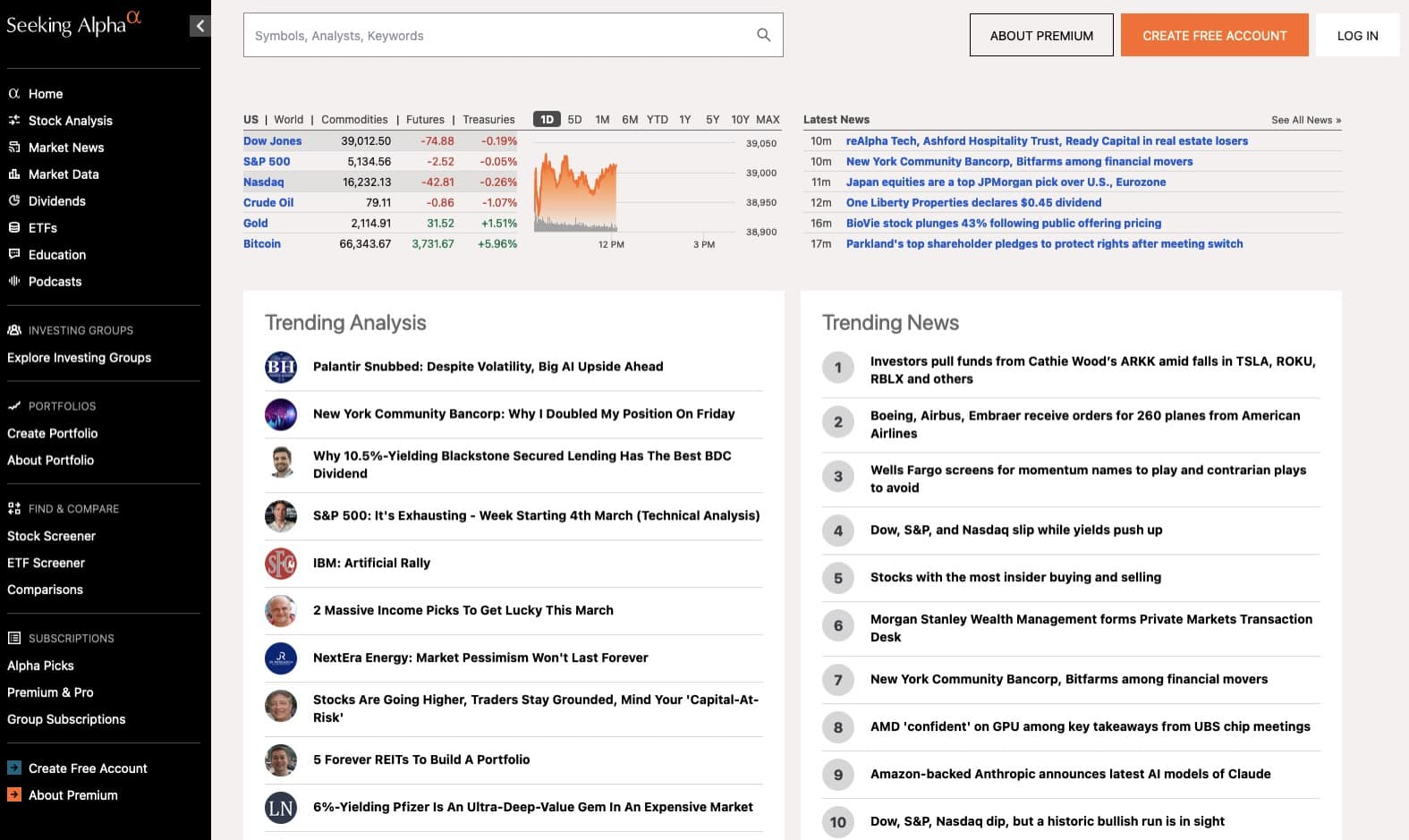Image resolution: width=1409 pixels, height=840 pixels.
Task: Select the YTD chart range
Action: [658, 120]
